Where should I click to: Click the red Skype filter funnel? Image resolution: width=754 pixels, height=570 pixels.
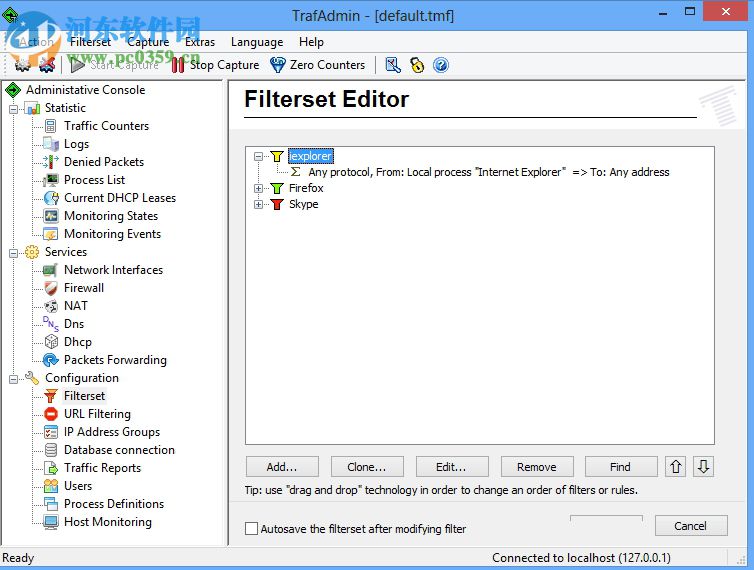[x=276, y=204]
